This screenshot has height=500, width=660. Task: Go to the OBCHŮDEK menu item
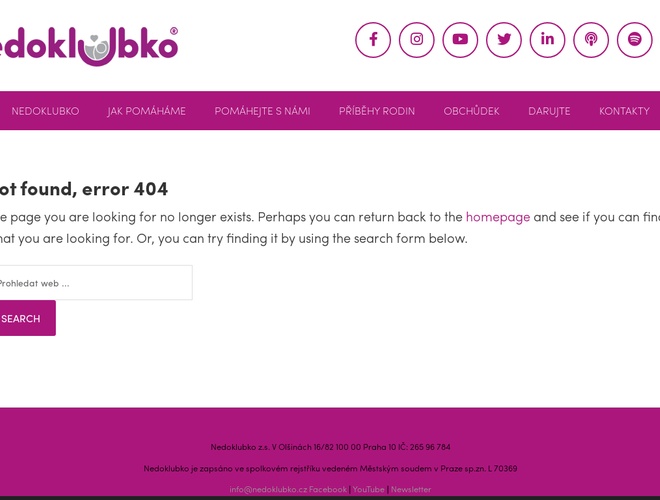(471, 111)
